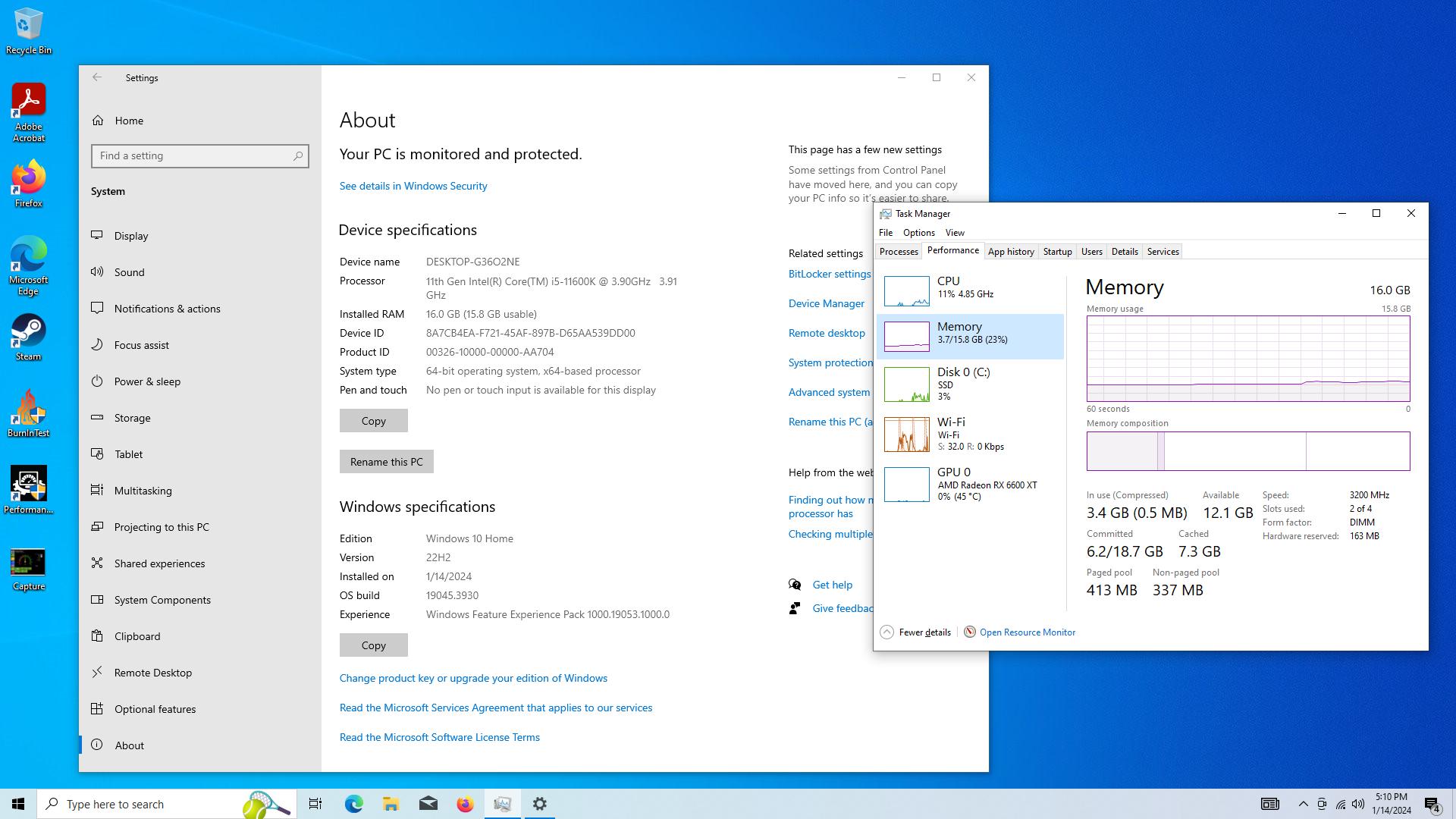The width and height of the screenshot is (1456, 819).
Task: Open Remote Desktop settings in sidebar
Action: point(200,673)
